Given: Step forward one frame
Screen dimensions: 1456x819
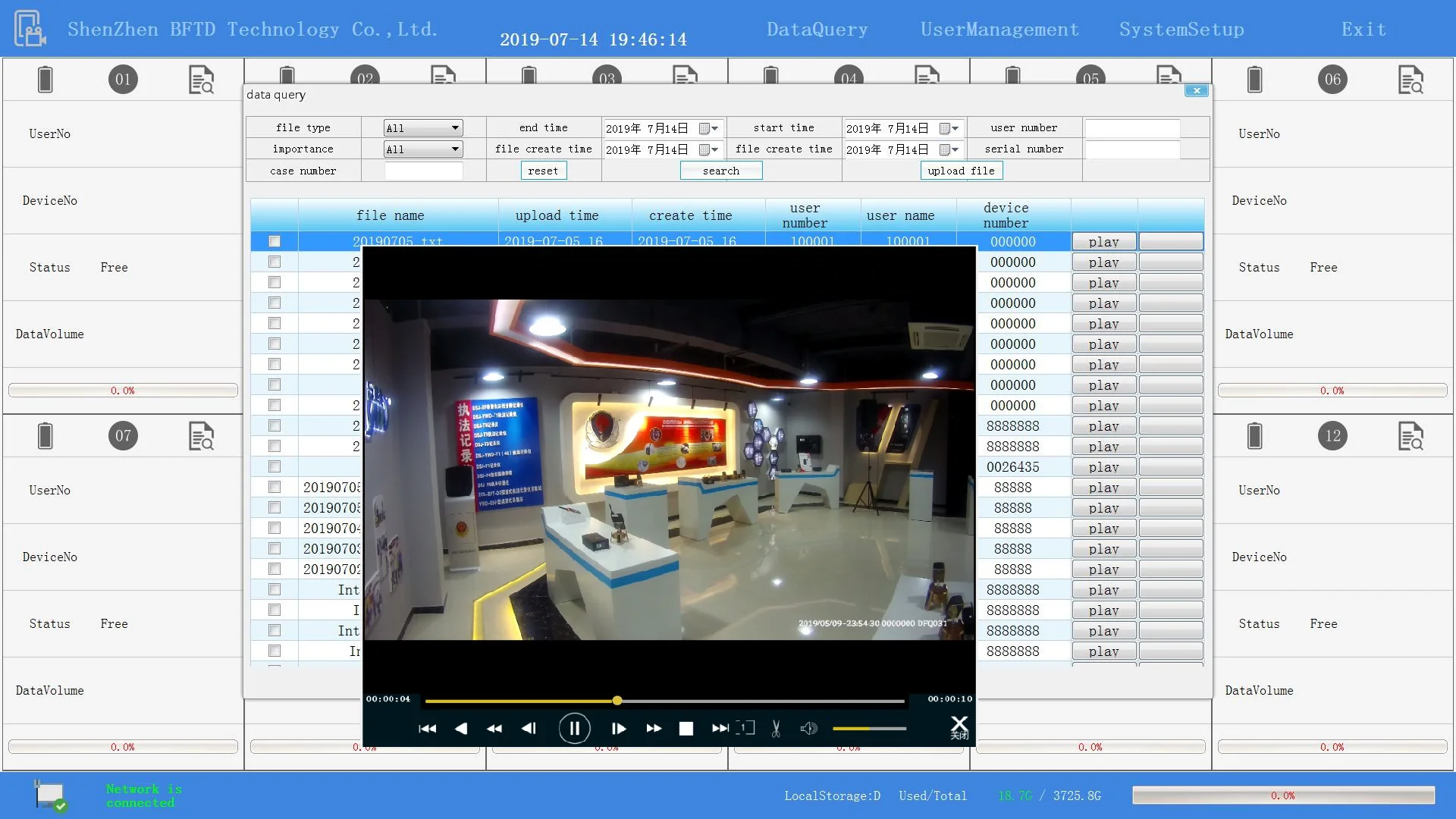Looking at the screenshot, I should pos(618,729).
